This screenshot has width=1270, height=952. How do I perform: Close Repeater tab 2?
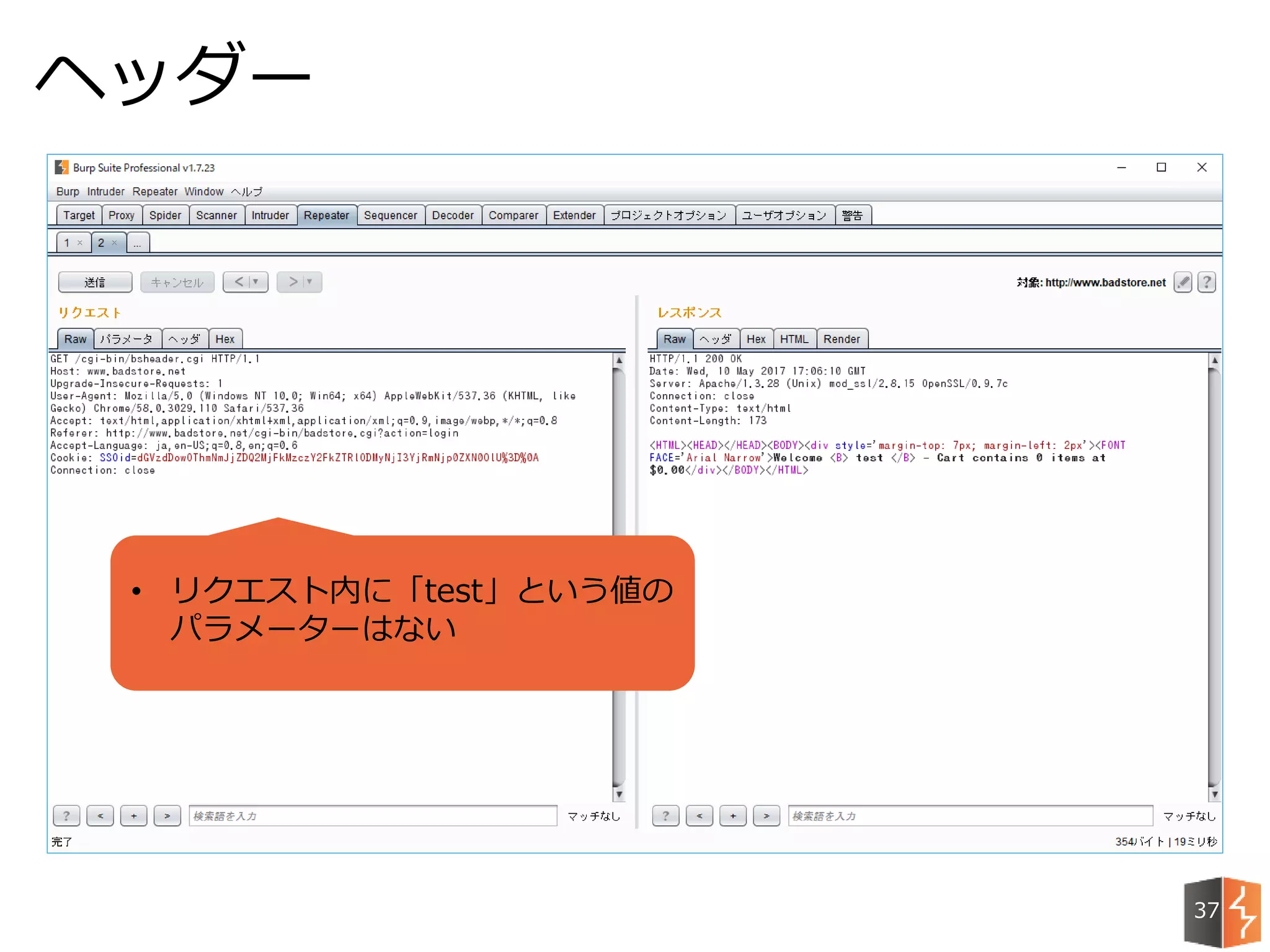[114, 243]
